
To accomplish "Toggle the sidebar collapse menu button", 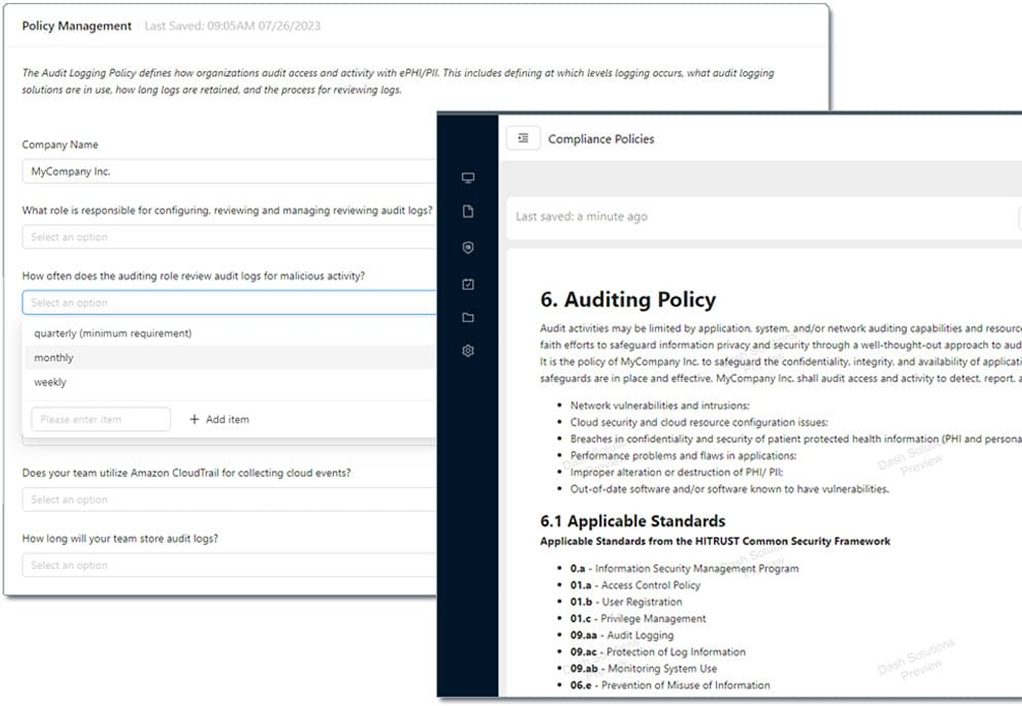I will click(x=523, y=138).
